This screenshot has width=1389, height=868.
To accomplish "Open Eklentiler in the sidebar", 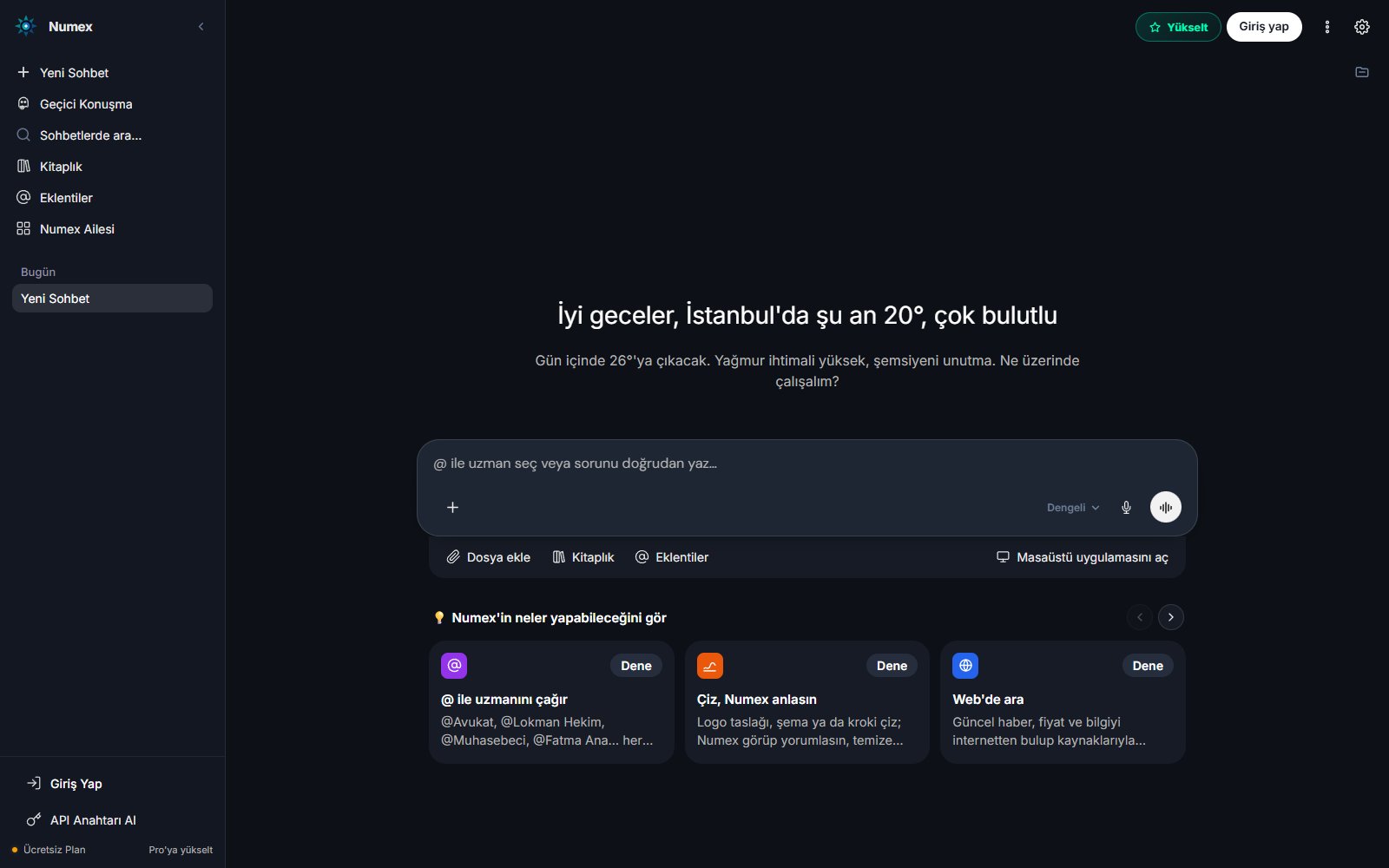I will pyautogui.click(x=112, y=198).
